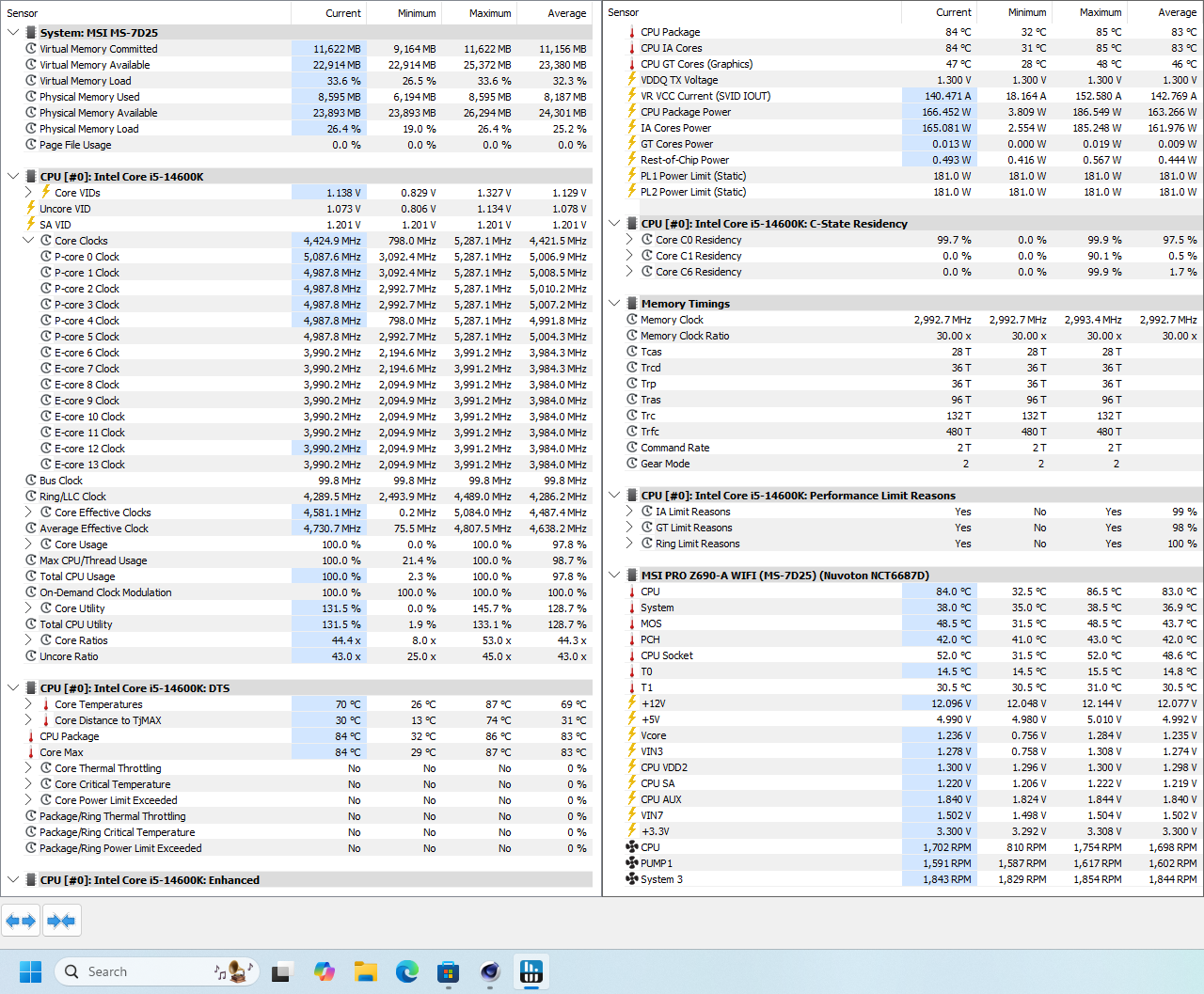This screenshot has width=1204, height=994.
Task: Expand the Core Ratios row
Action: point(28,640)
